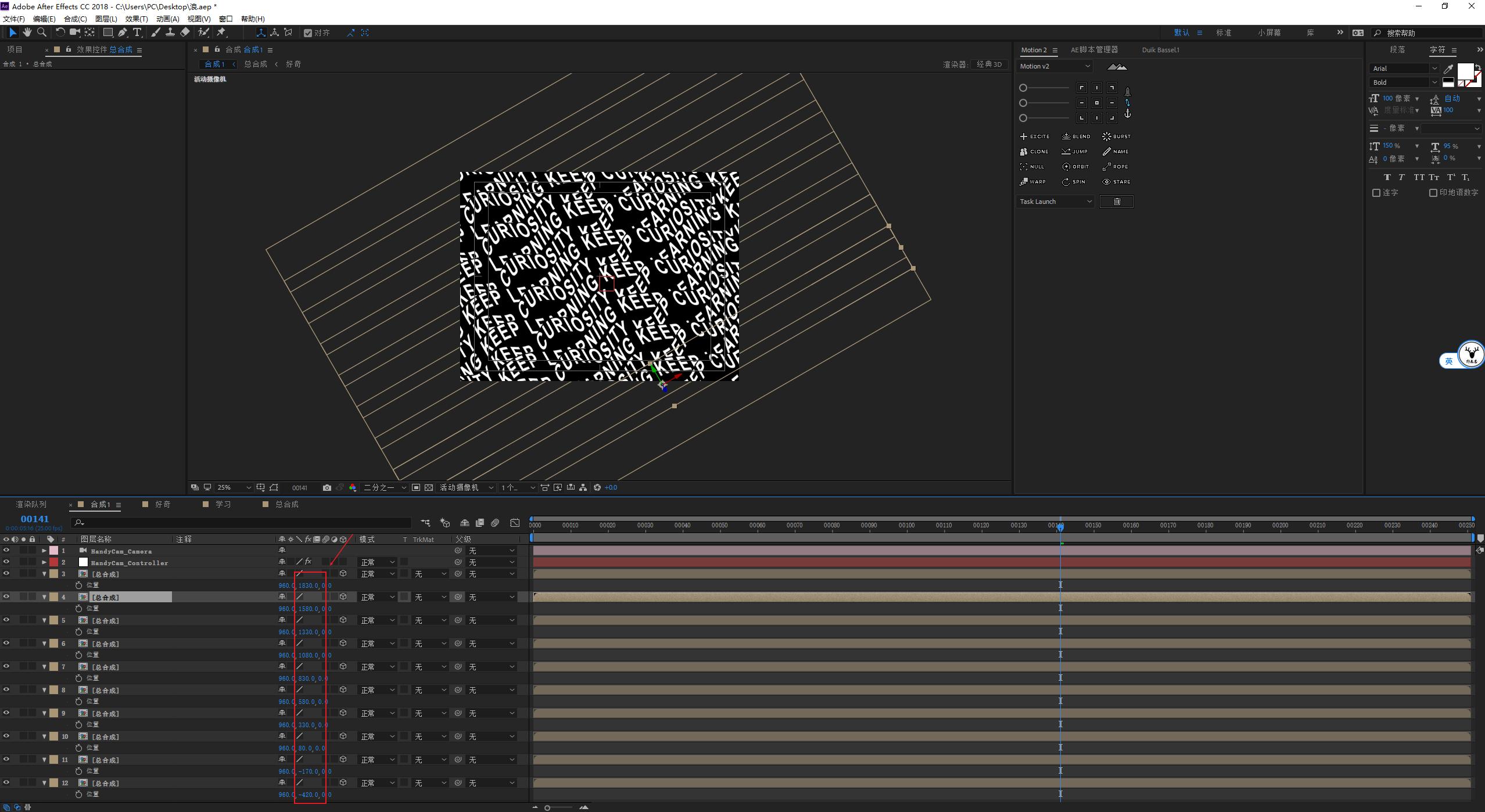This screenshot has height=812, width=1485.
Task: Hide the HandyCam_Camera layer with its eye icon
Action: (6, 550)
